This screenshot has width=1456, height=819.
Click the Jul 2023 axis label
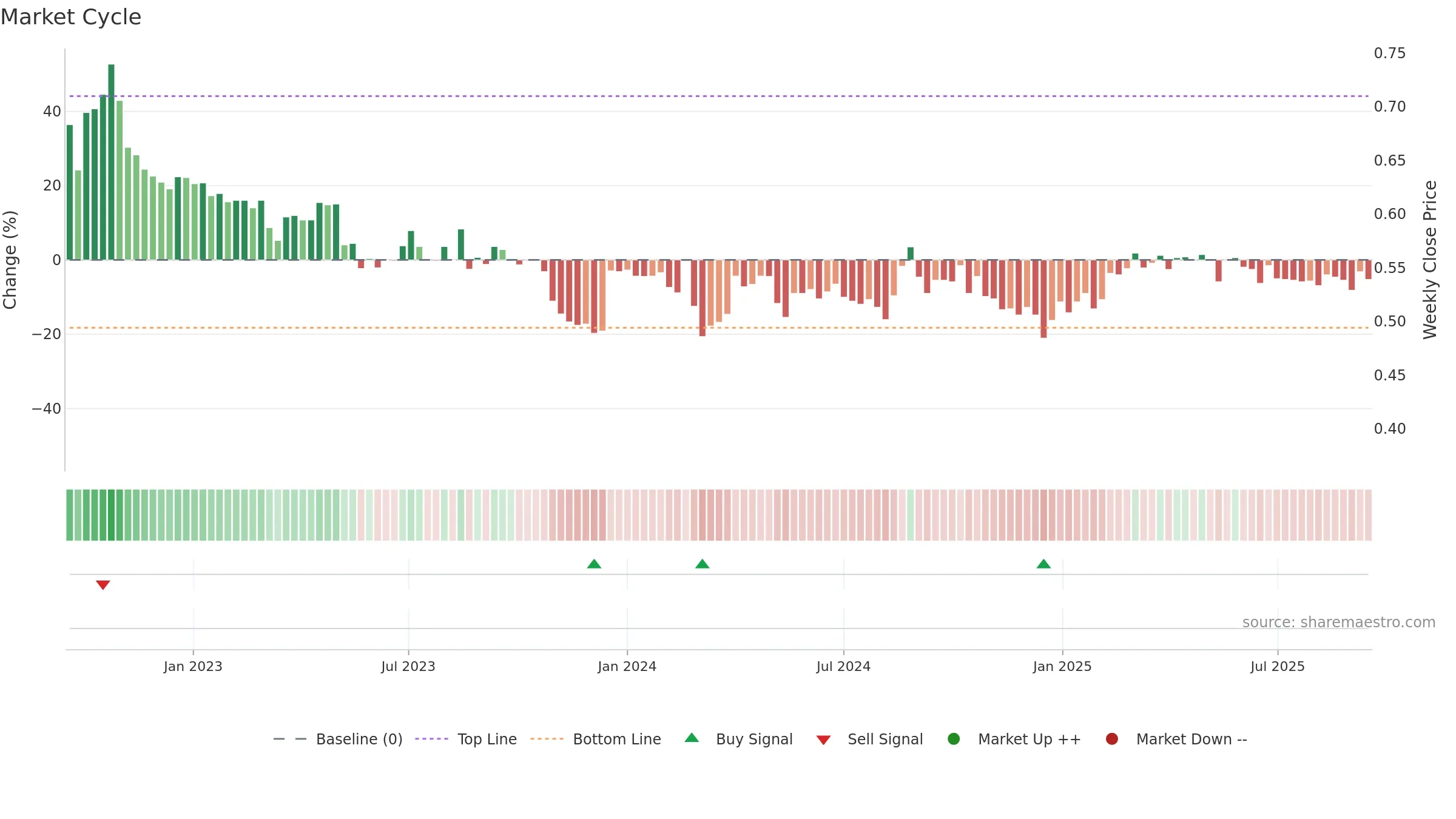tap(408, 667)
